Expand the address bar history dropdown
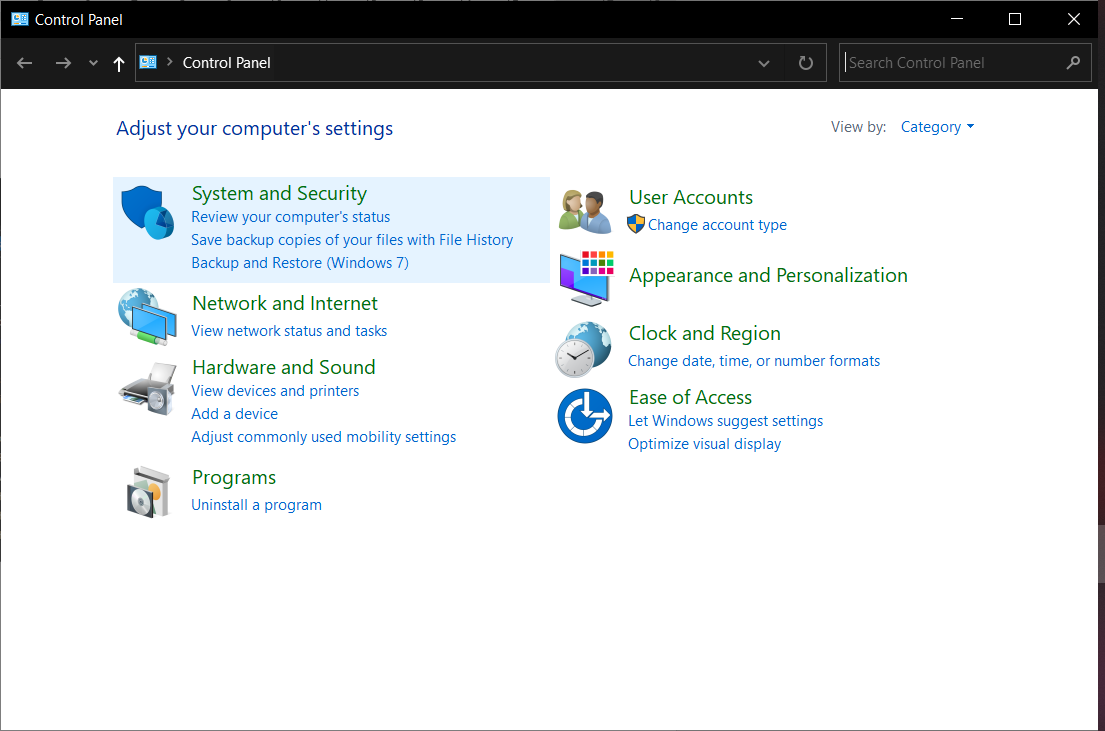1105x731 pixels. click(x=764, y=63)
